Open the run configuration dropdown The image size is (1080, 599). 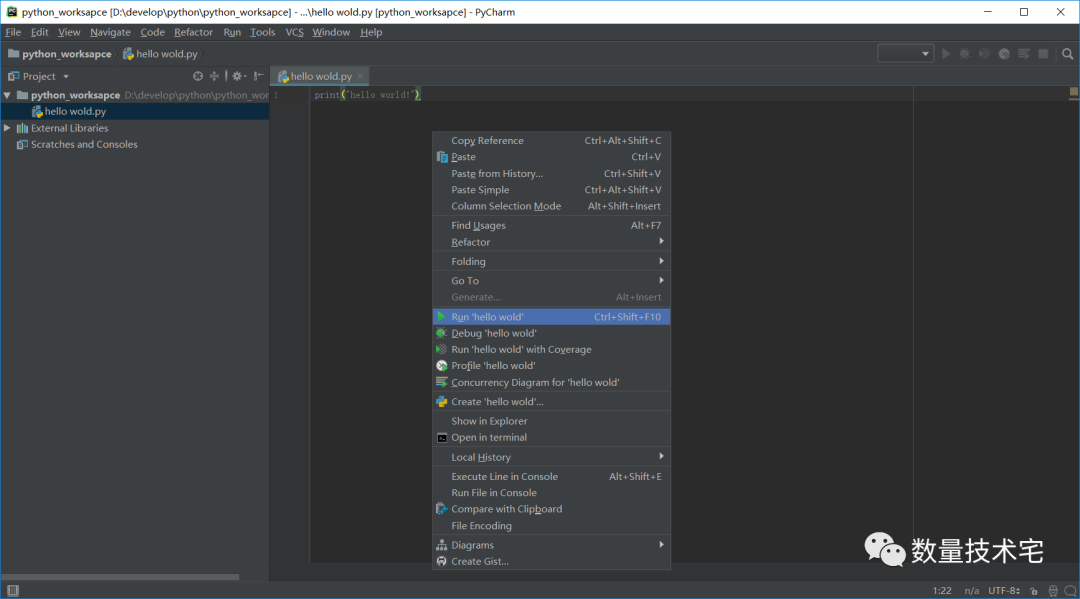(905, 54)
